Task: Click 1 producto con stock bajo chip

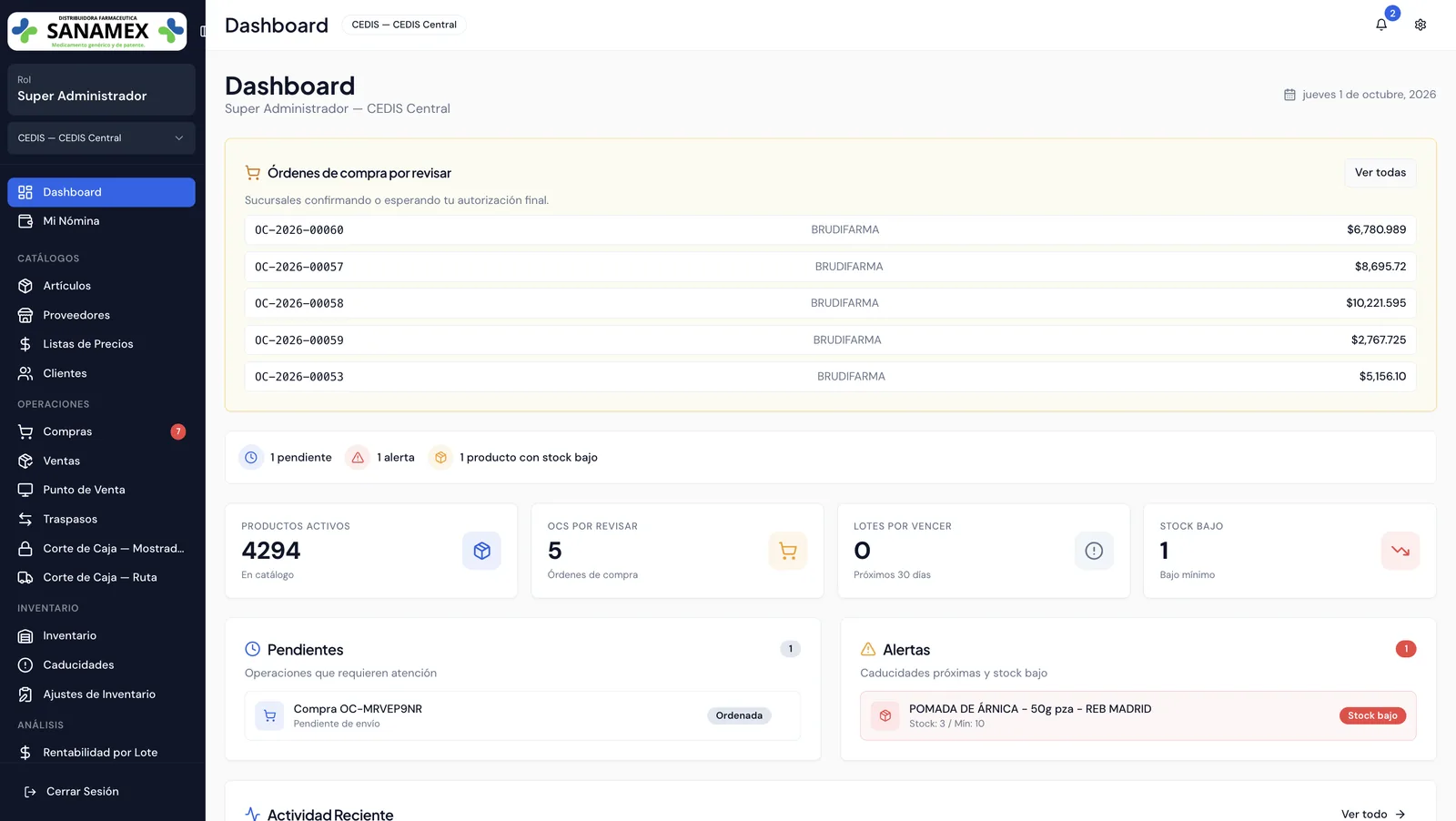Action: click(513, 458)
